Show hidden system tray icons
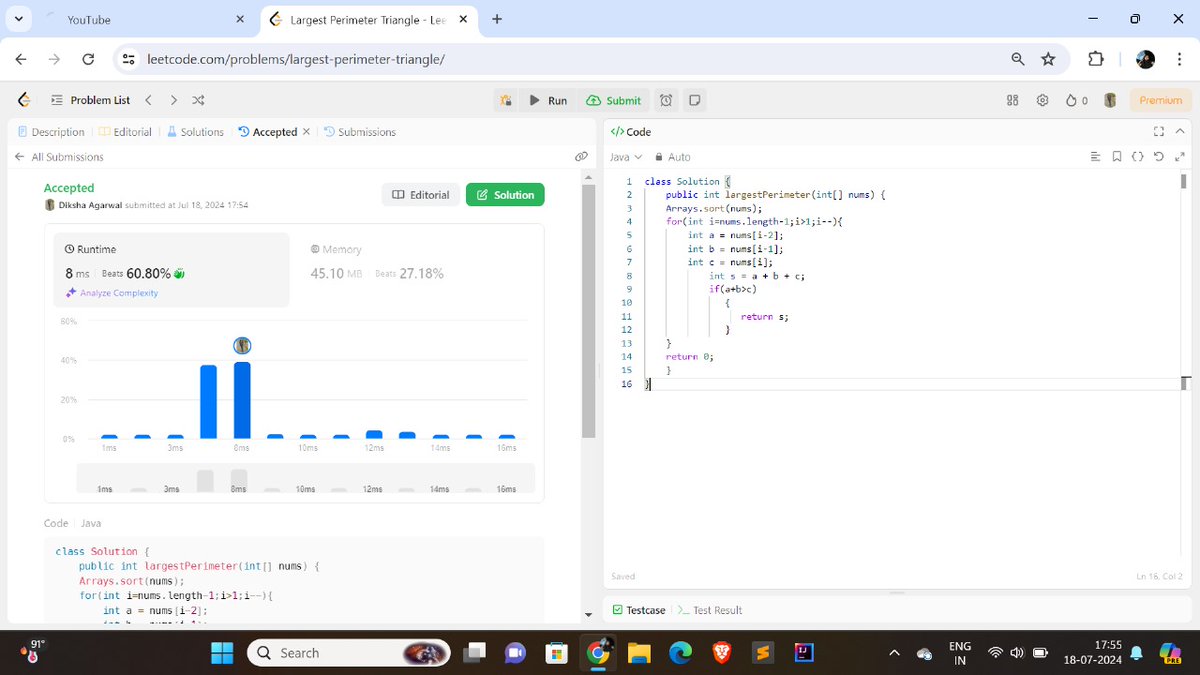The image size is (1200, 675). click(894, 653)
